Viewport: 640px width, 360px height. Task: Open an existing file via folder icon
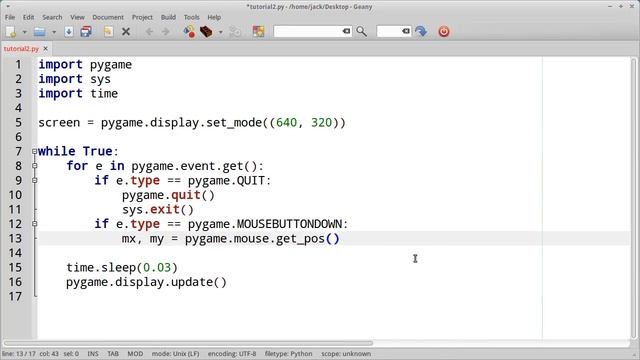pyautogui.click(x=40, y=32)
